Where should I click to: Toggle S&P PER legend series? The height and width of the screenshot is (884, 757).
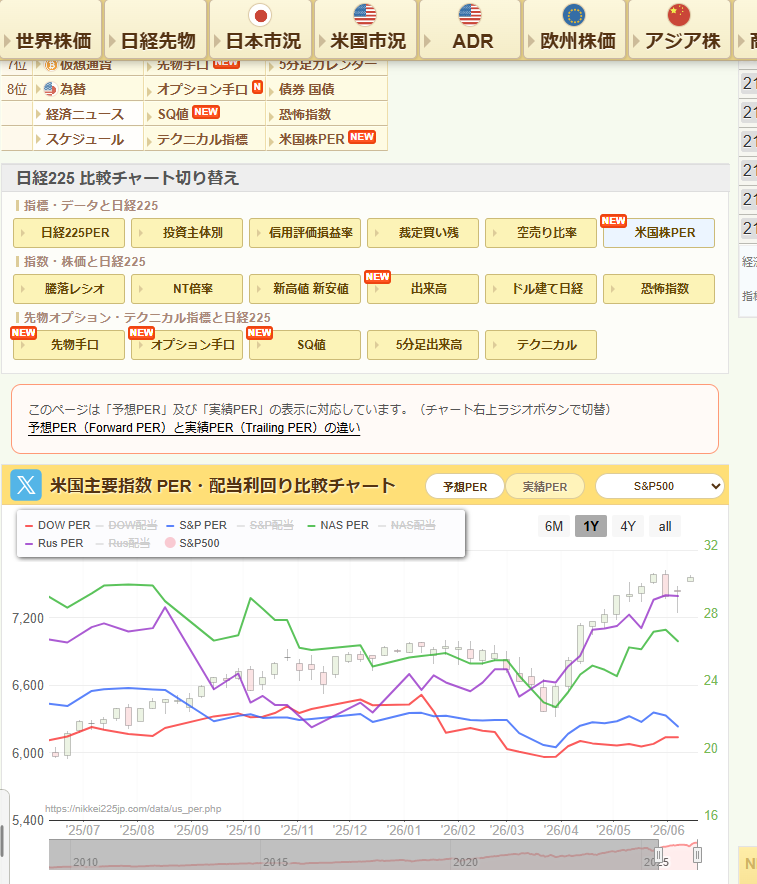point(197,525)
